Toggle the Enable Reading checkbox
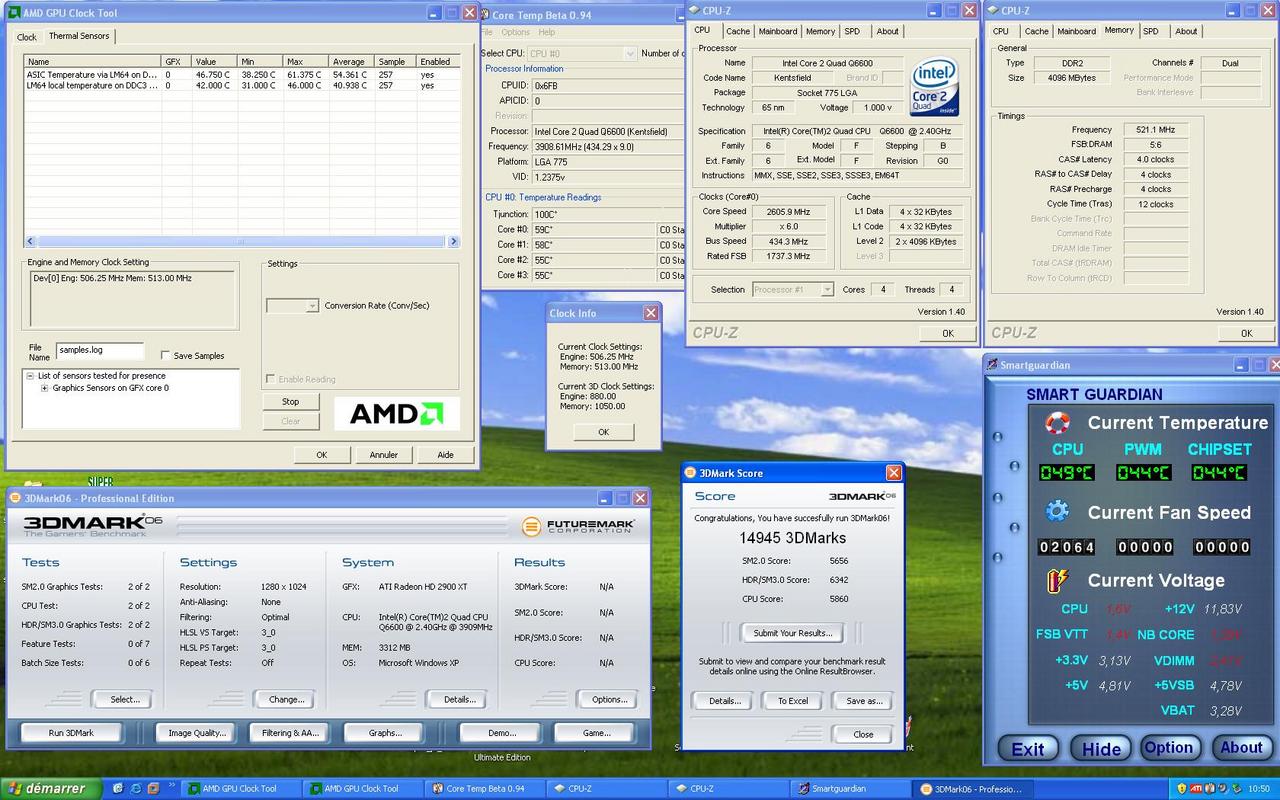Viewport: 1280px width, 800px height. click(x=271, y=379)
